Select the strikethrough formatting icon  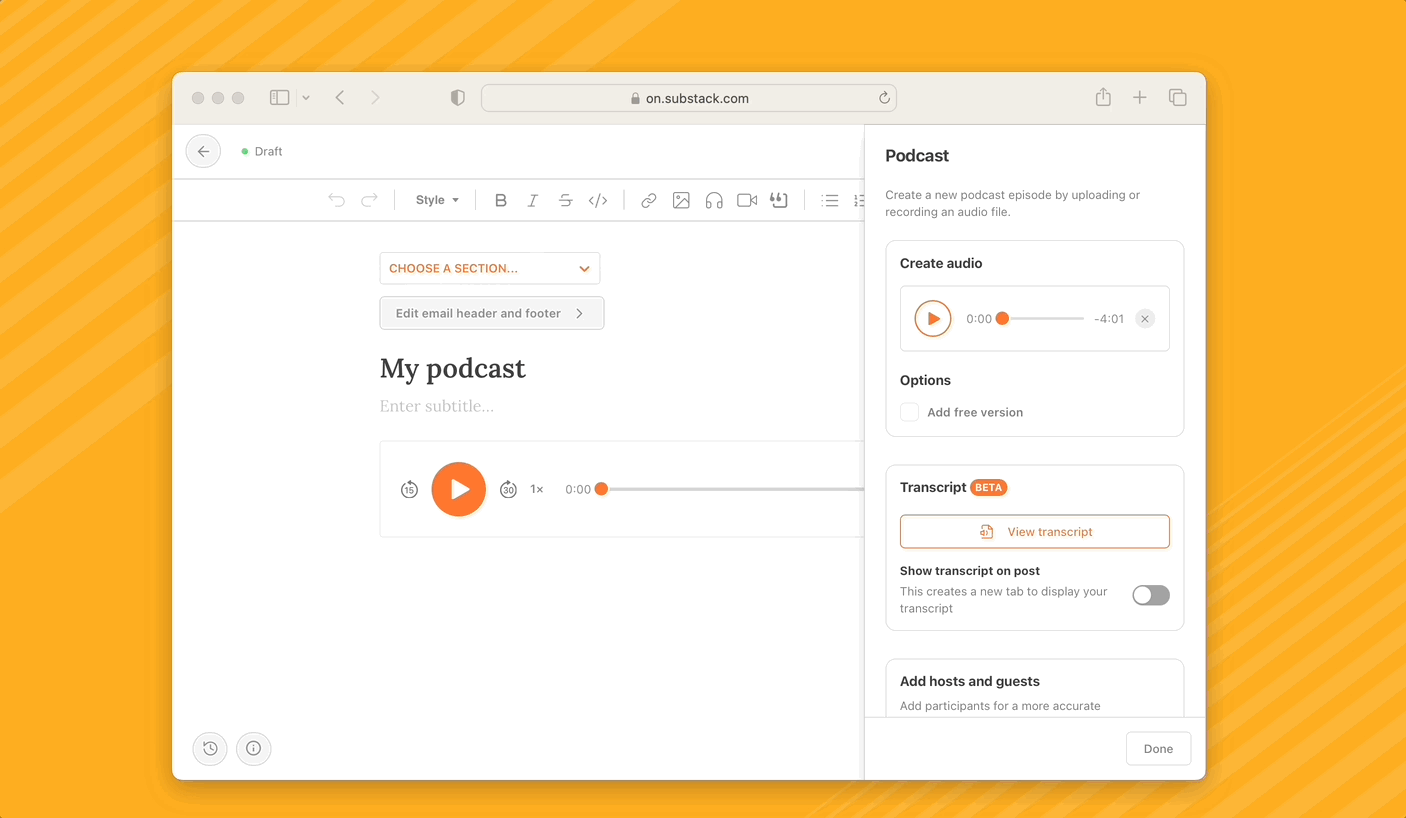point(565,200)
